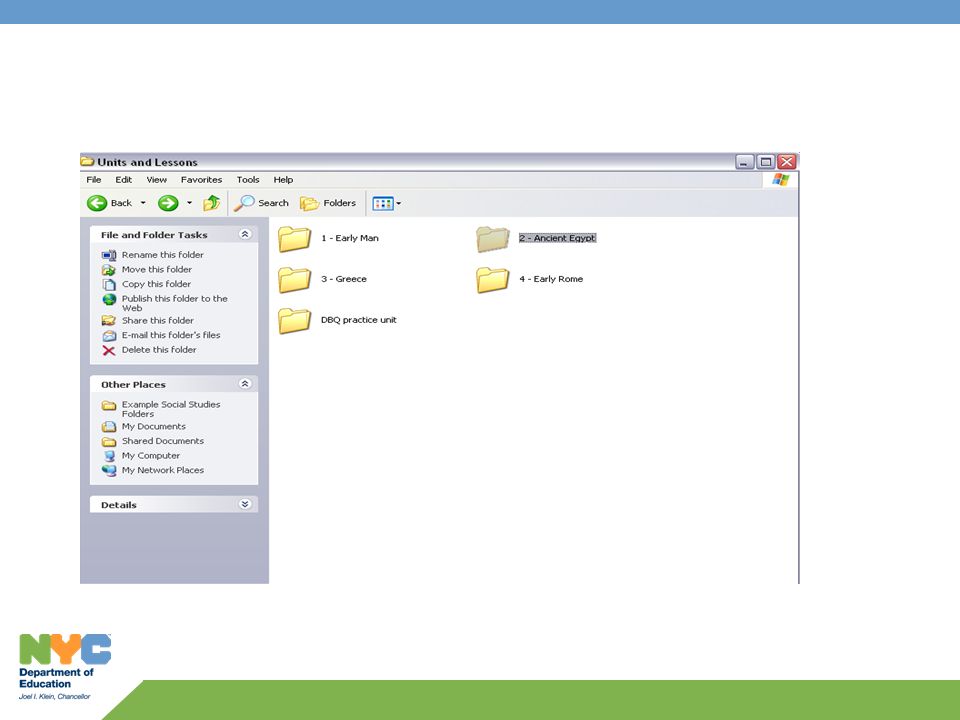Viewport: 960px width, 720px height.
Task: Click the Copy this folder link
Action: tap(156, 284)
